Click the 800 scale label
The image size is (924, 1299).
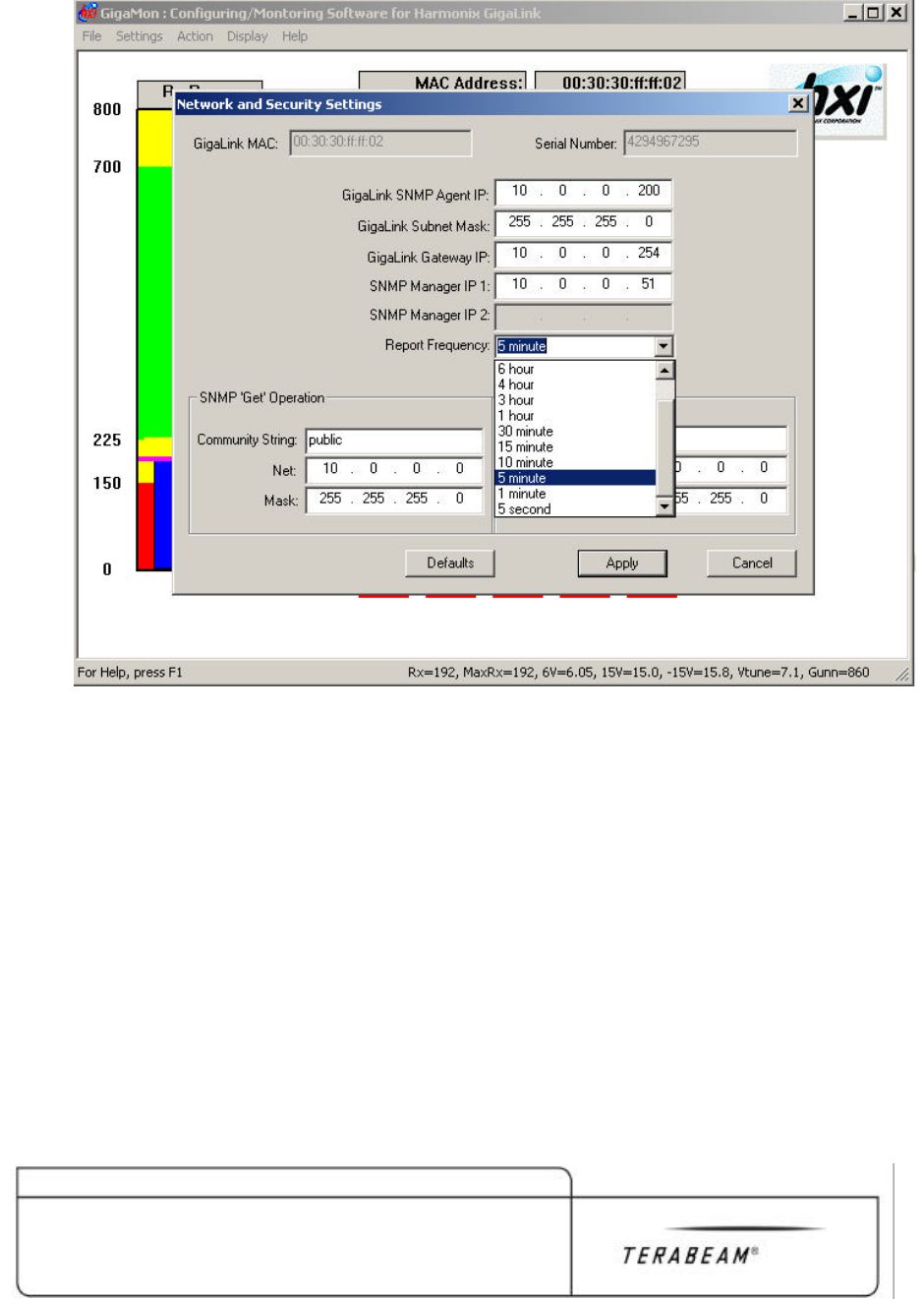(x=107, y=109)
